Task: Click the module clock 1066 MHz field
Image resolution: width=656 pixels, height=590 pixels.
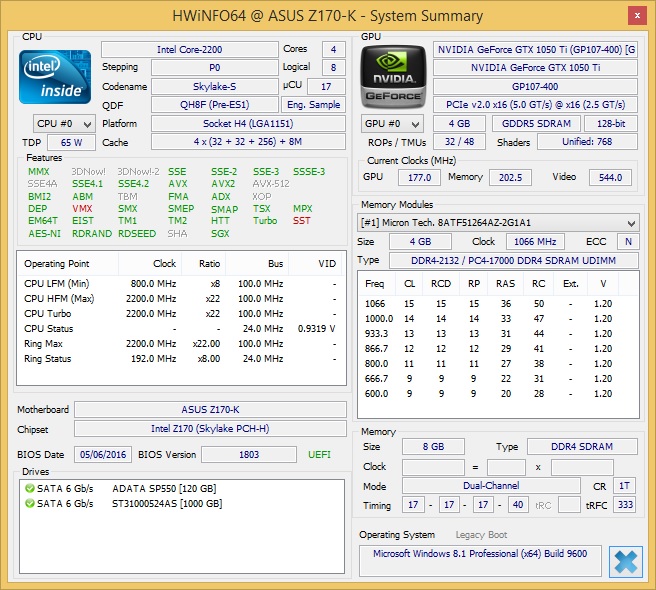Action: (x=535, y=242)
